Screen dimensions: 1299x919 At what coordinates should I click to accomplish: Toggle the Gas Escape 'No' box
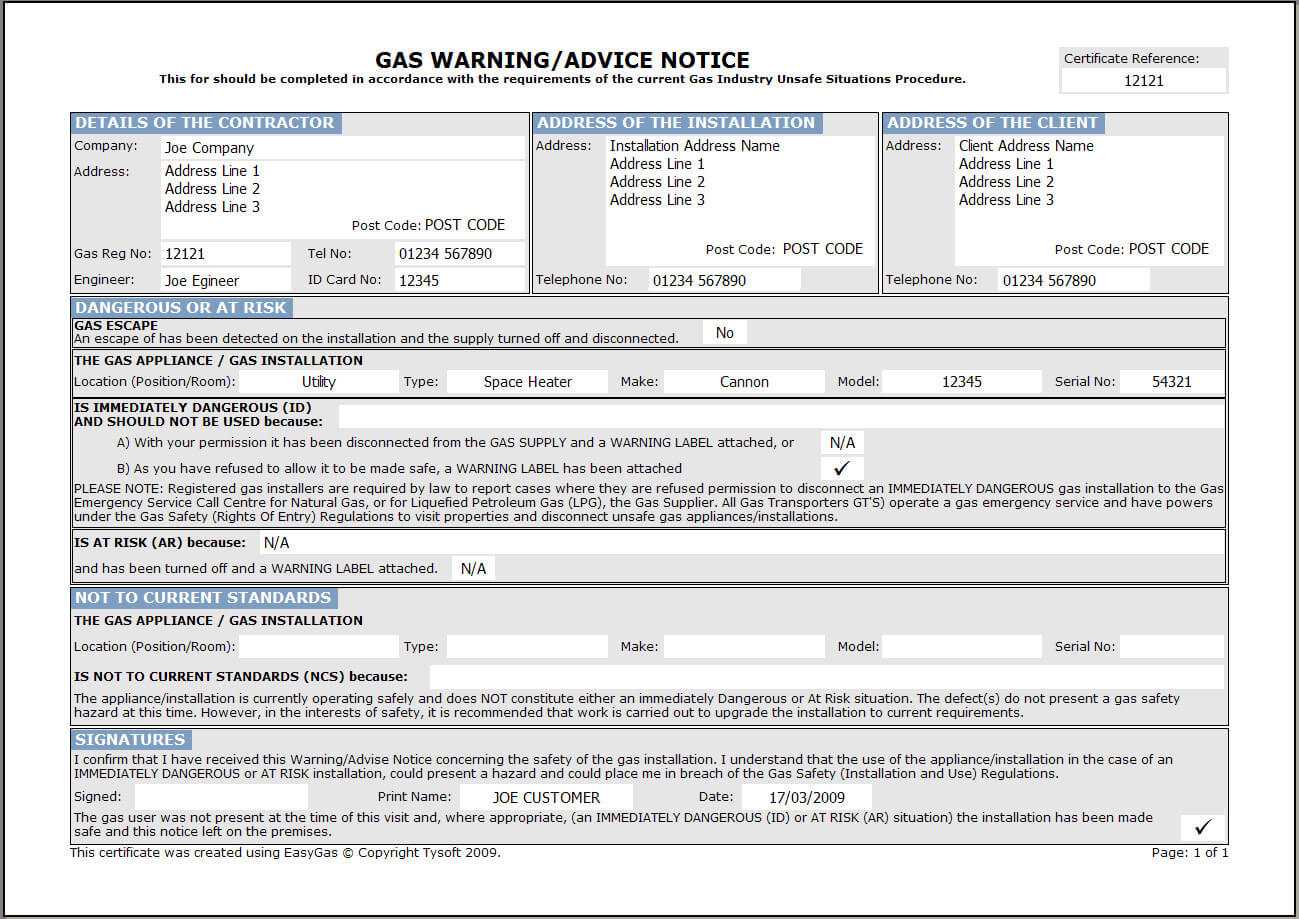(x=725, y=333)
